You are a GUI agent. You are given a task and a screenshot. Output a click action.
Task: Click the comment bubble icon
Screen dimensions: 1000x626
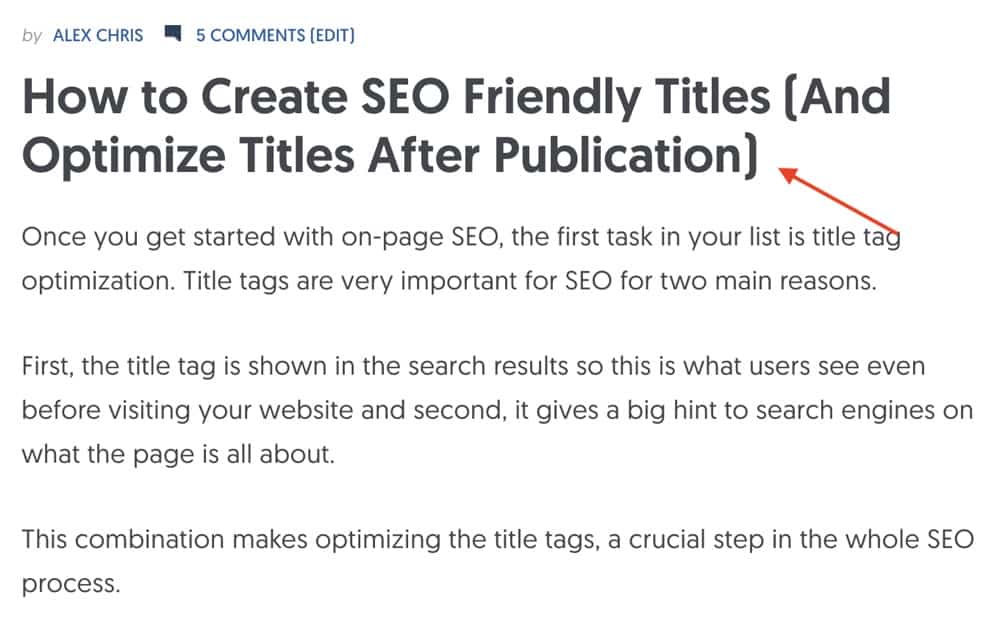coord(173,34)
